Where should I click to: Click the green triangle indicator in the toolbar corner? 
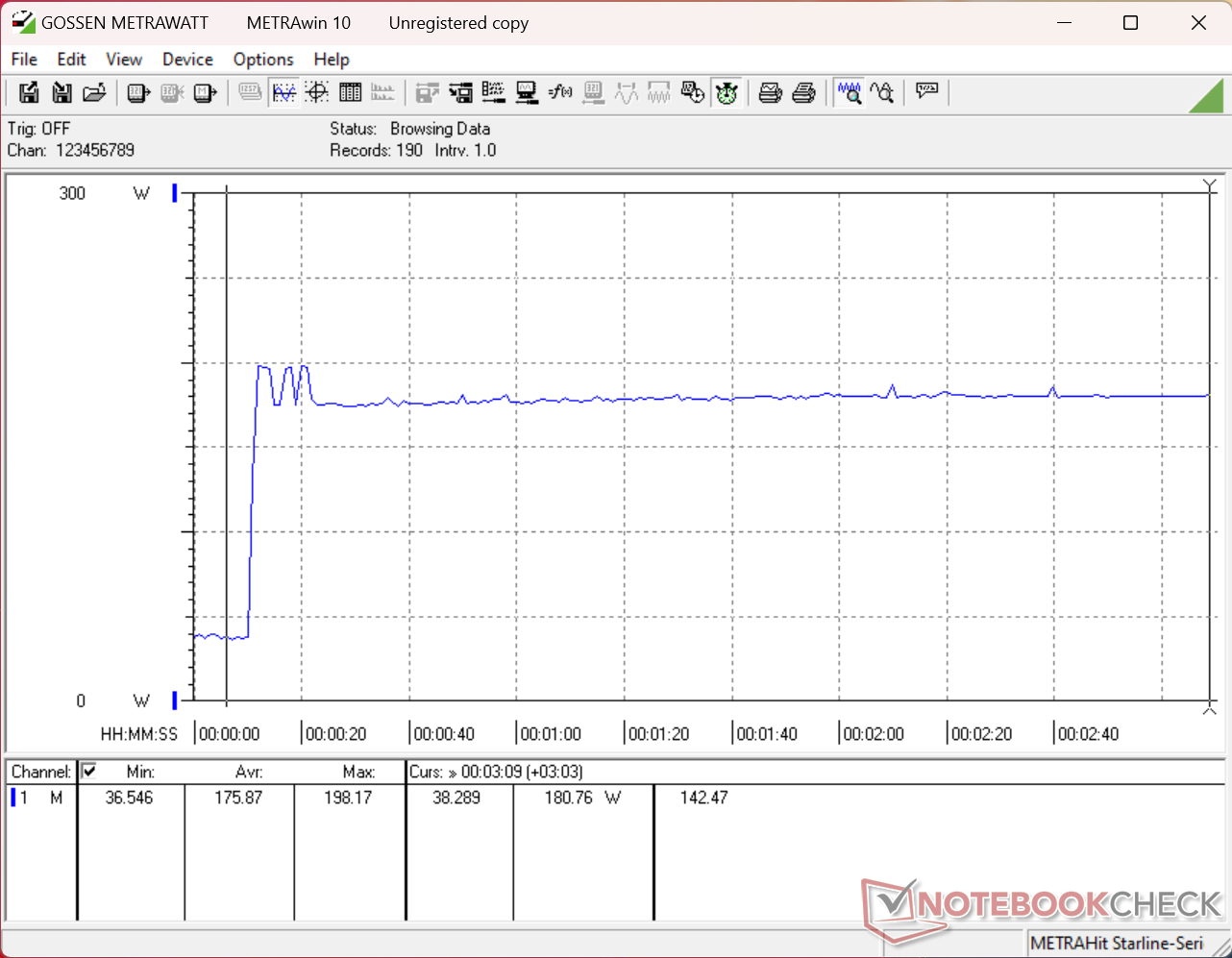1206,94
